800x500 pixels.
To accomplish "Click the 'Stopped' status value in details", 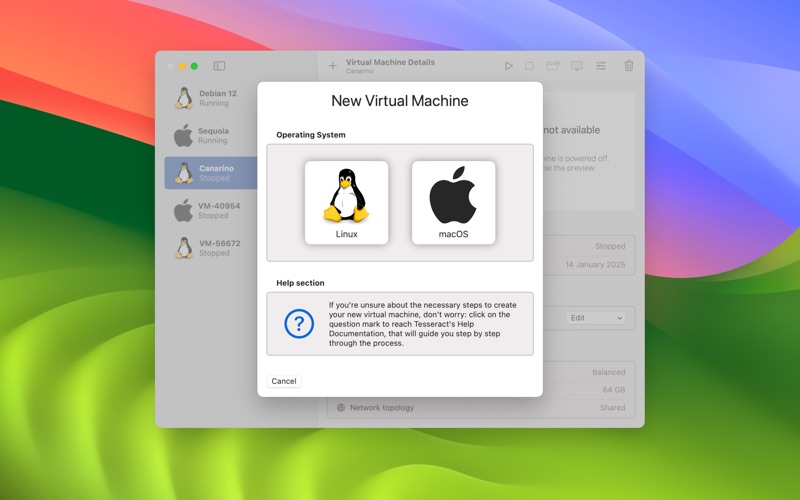I will pos(610,246).
